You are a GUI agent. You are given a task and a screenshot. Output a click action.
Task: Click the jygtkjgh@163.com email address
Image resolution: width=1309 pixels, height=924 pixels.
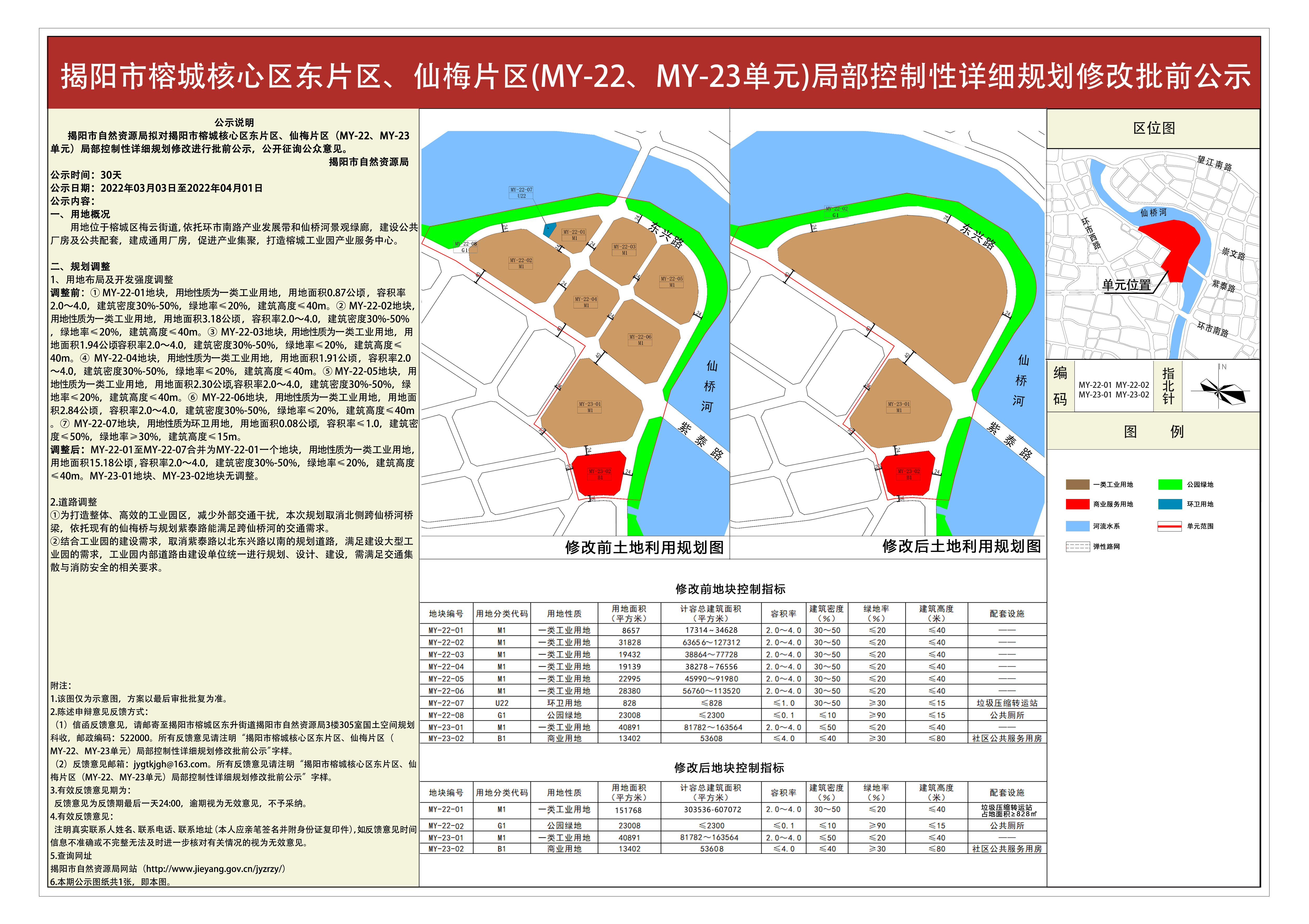[x=171, y=764]
